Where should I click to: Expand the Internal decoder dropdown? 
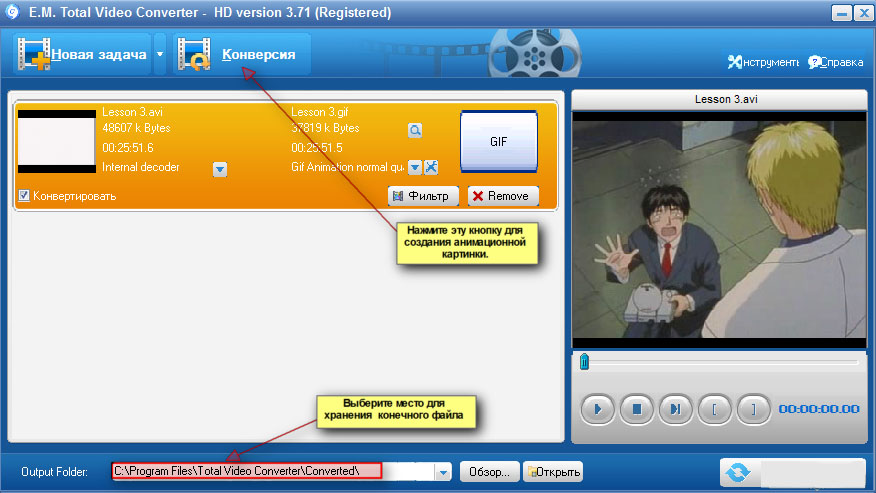[220, 169]
